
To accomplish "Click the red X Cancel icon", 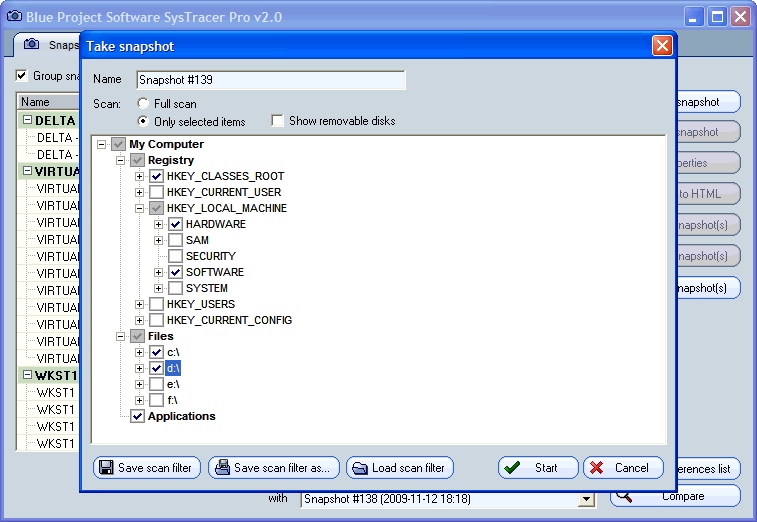I will [597, 468].
